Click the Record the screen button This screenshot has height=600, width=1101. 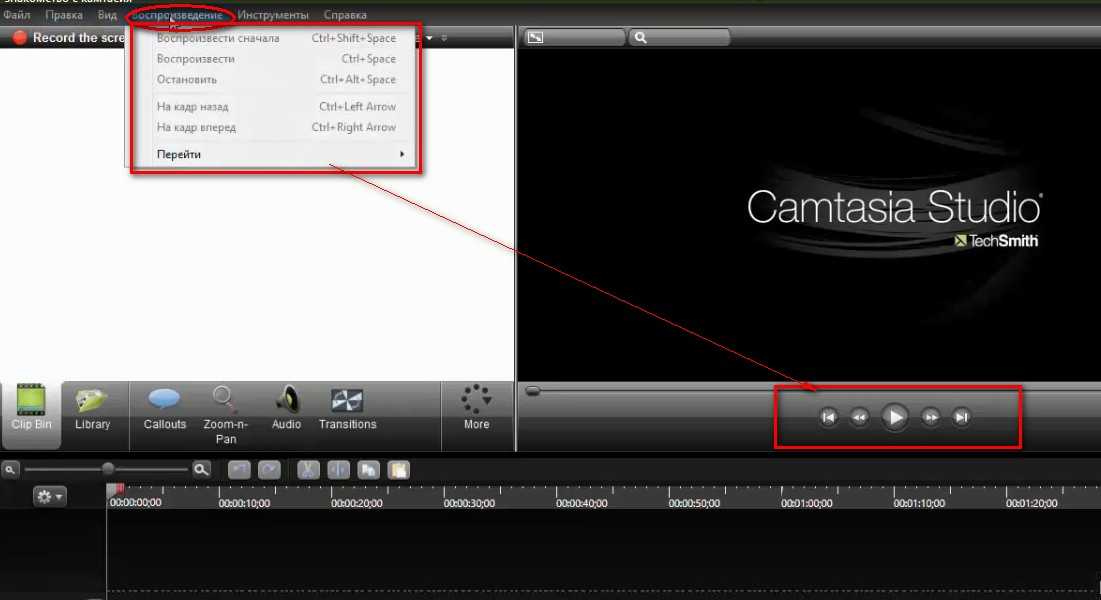point(65,38)
